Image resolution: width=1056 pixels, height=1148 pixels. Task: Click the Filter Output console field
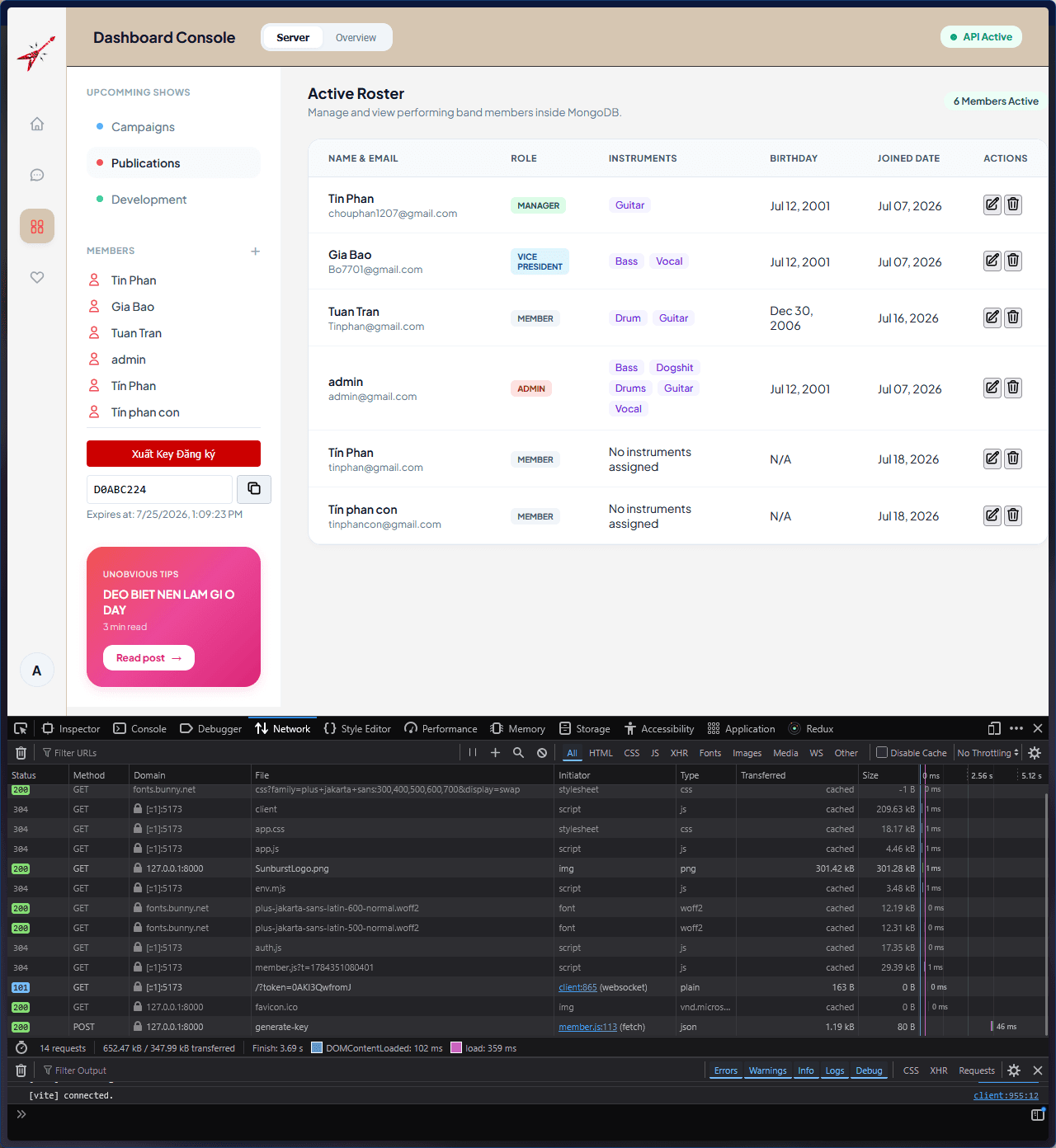click(x=371, y=1070)
